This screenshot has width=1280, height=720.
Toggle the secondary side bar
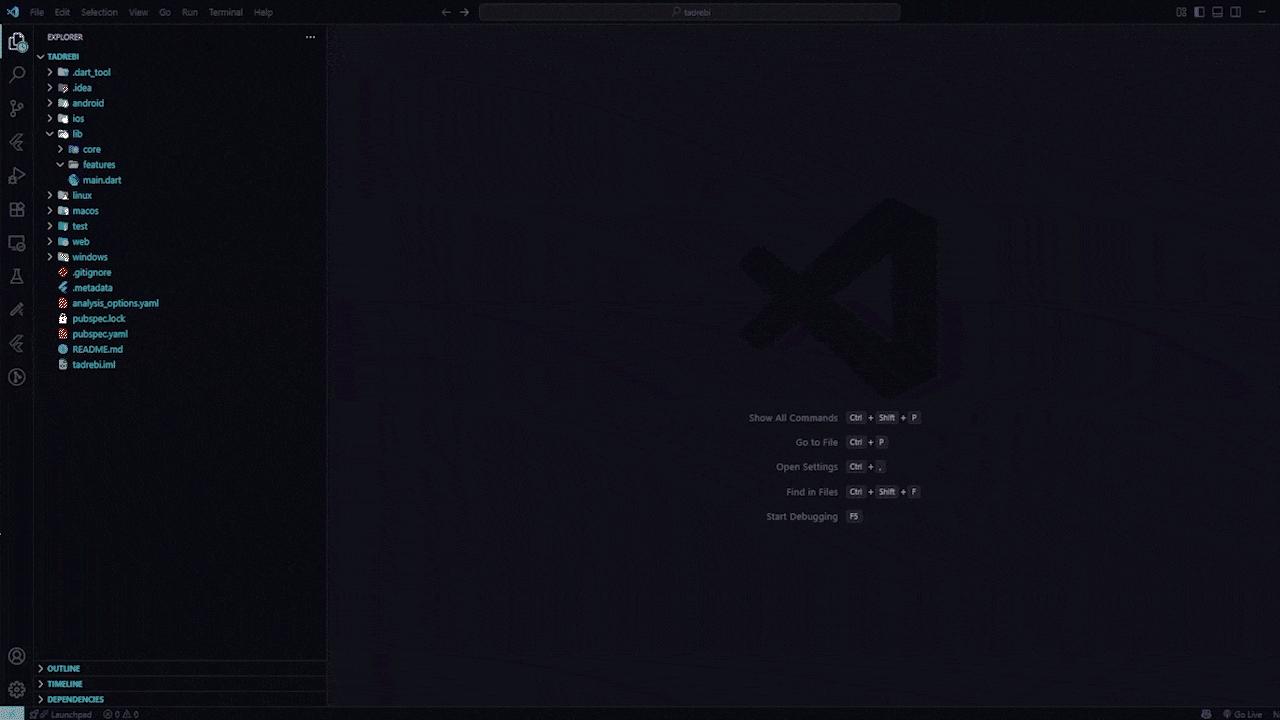point(1236,12)
